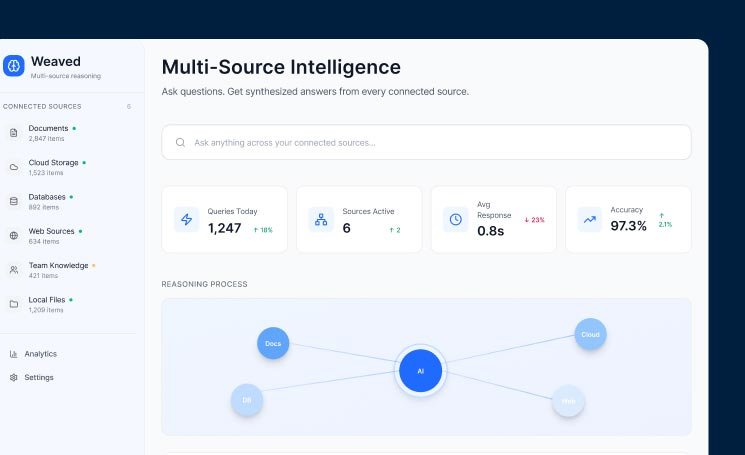Click the Cloud node in graph
This screenshot has width=745, height=455.
coord(591,334)
